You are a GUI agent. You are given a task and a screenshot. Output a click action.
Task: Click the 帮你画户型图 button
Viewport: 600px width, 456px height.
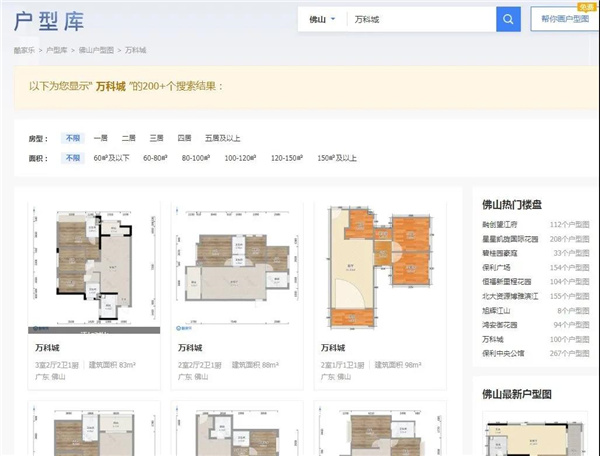click(565, 19)
